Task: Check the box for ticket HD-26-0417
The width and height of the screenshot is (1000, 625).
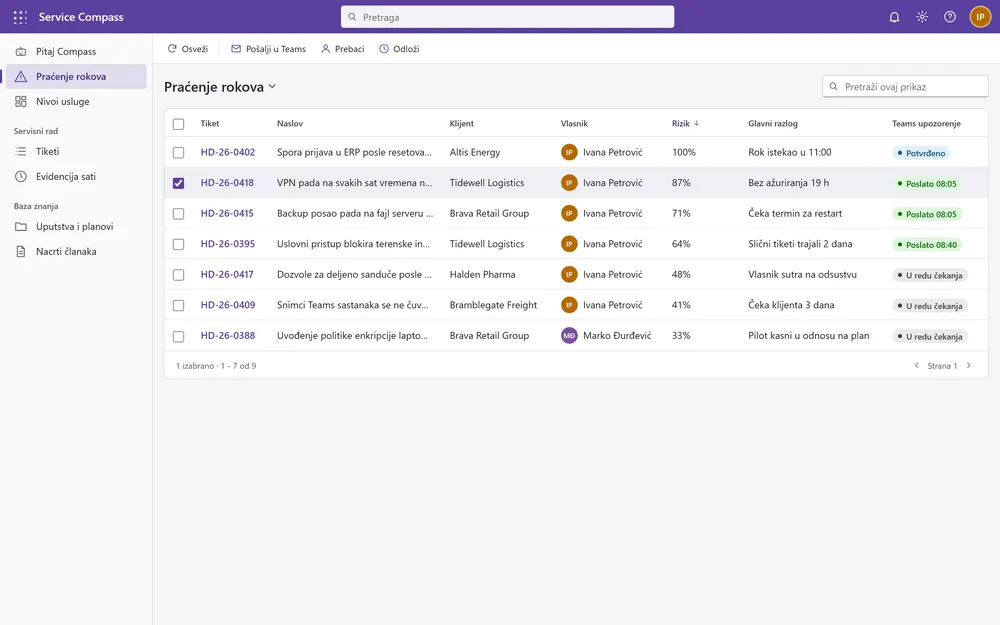Action: 179,275
